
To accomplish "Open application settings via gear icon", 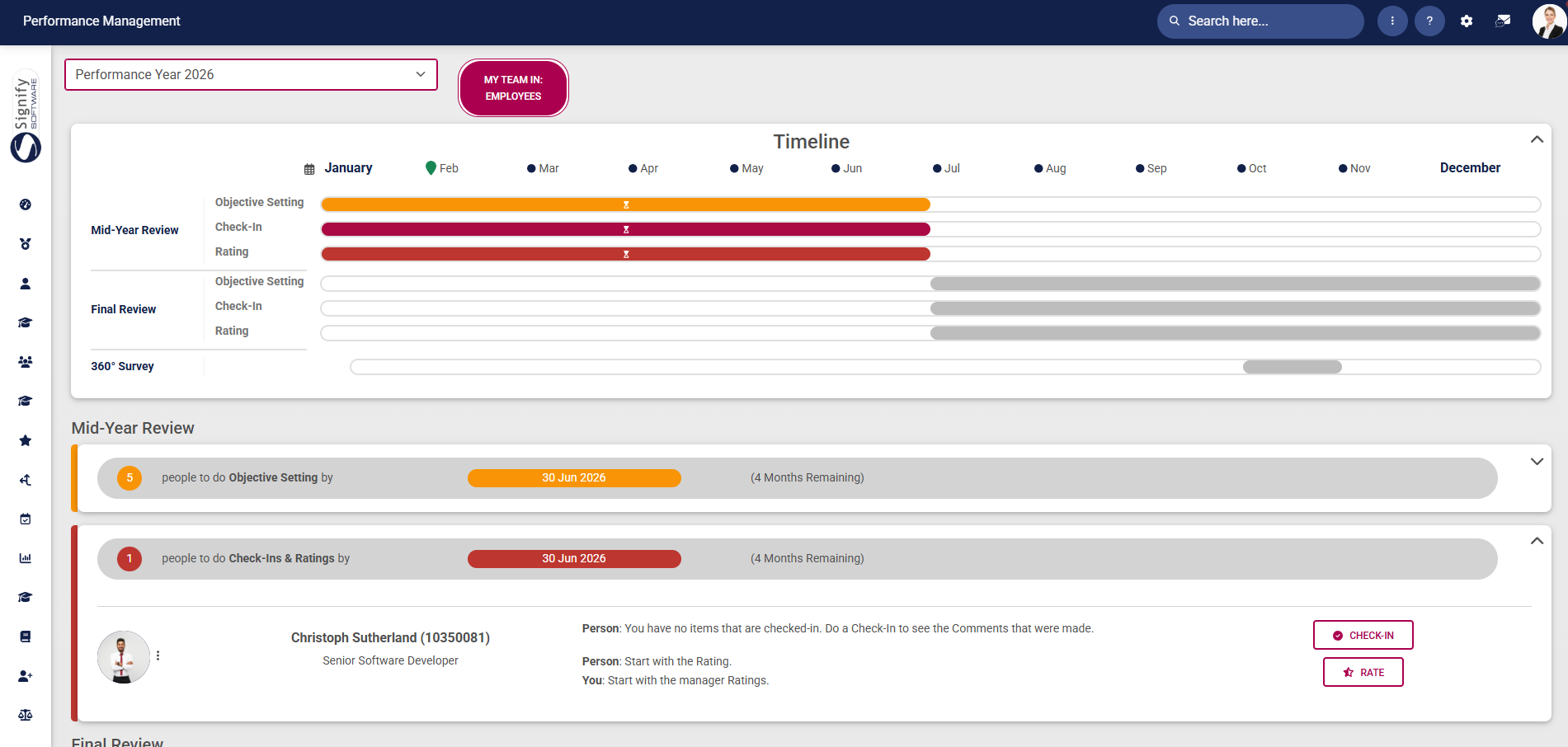I will point(1467,21).
